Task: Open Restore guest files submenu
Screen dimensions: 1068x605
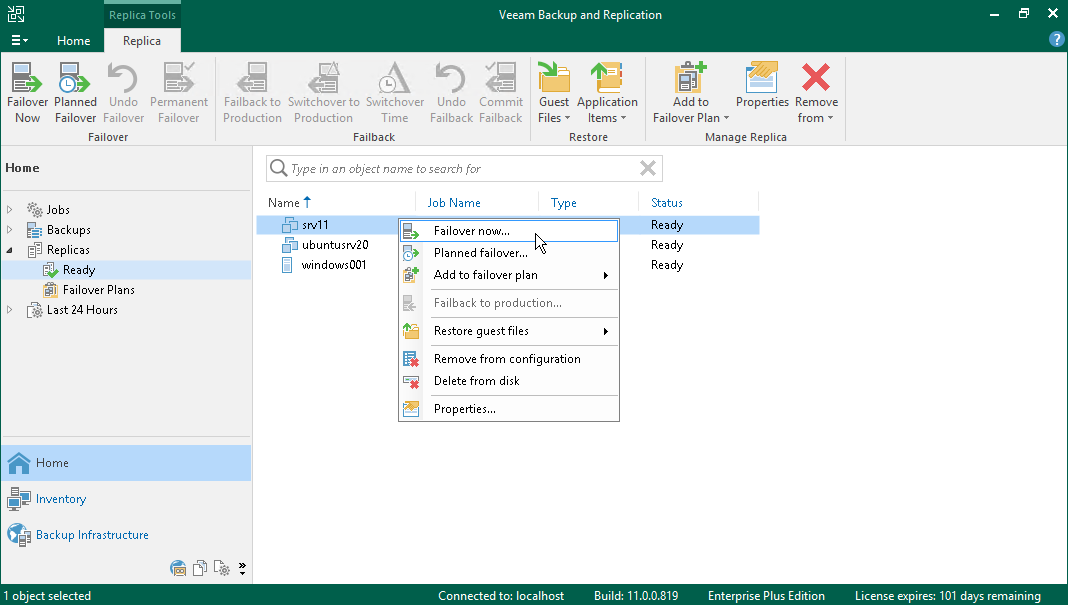Action: tap(509, 330)
